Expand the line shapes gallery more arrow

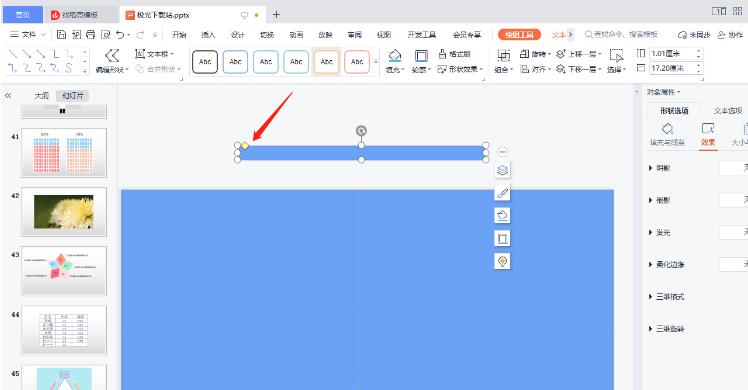[x=85, y=70]
